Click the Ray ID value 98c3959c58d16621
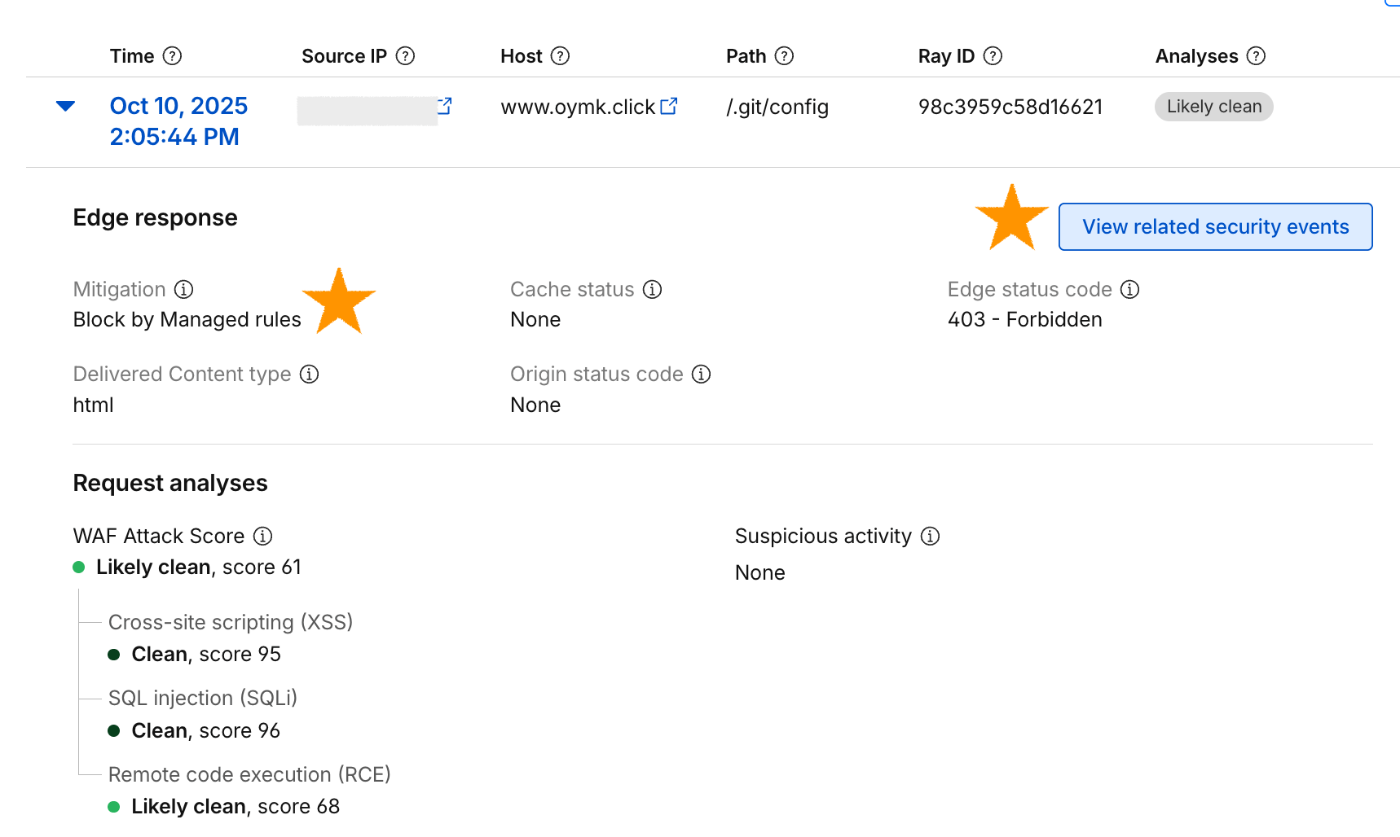The image size is (1400, 837). pos(1010,107)
